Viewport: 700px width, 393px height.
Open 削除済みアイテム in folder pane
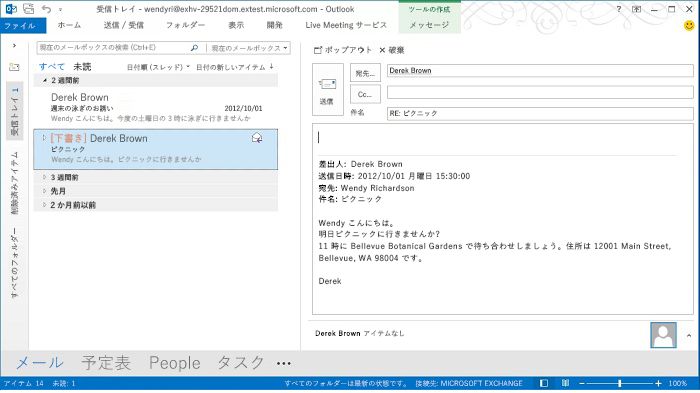pos(15,183)
